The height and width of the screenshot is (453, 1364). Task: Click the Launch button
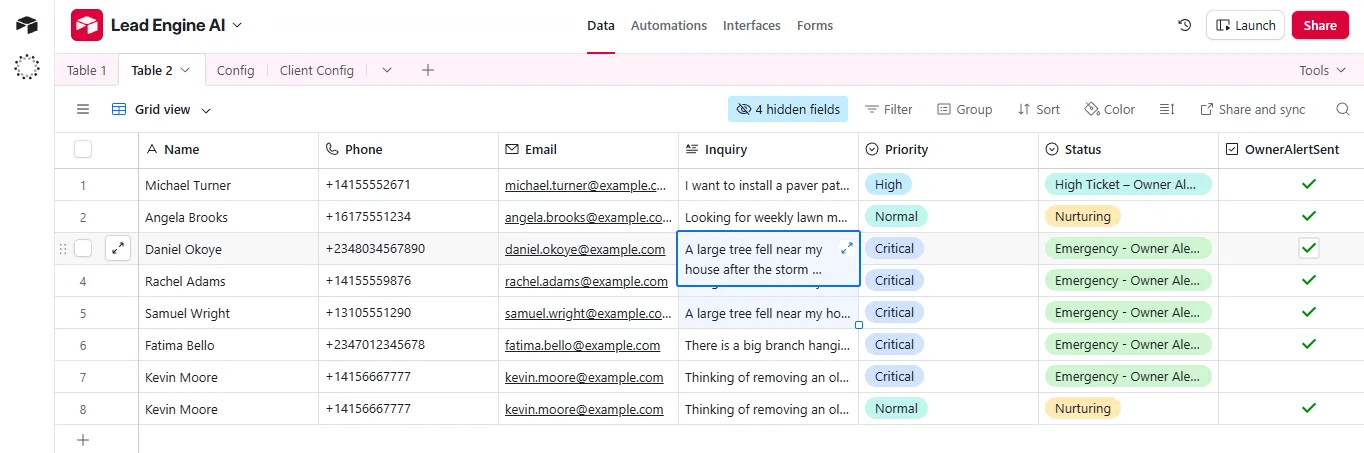1245,25
